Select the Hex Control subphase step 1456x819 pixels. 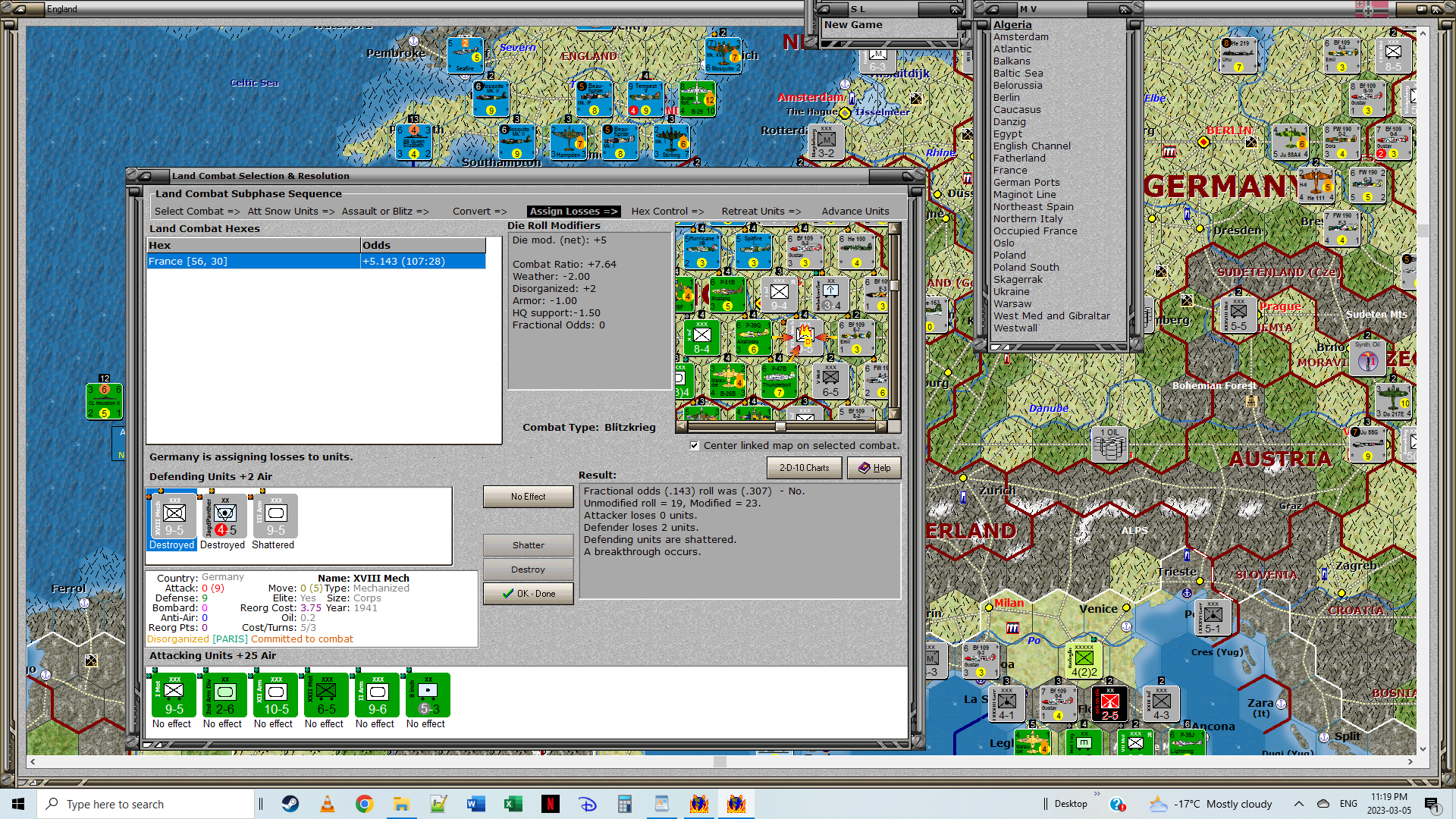pos(667,212)
